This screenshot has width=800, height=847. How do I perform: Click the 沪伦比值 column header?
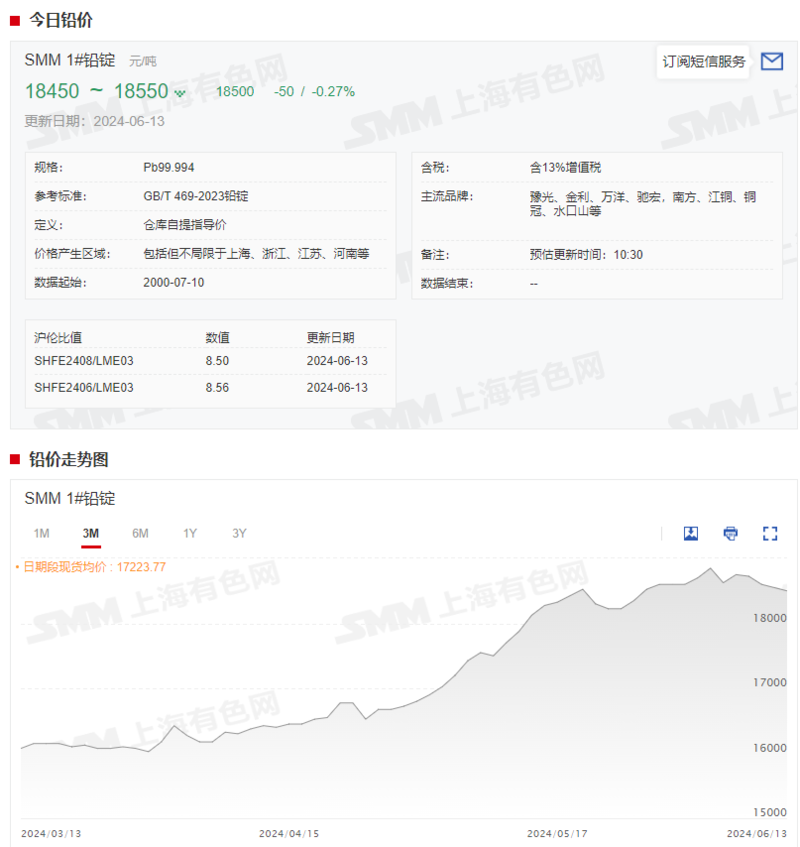point(58,338)
